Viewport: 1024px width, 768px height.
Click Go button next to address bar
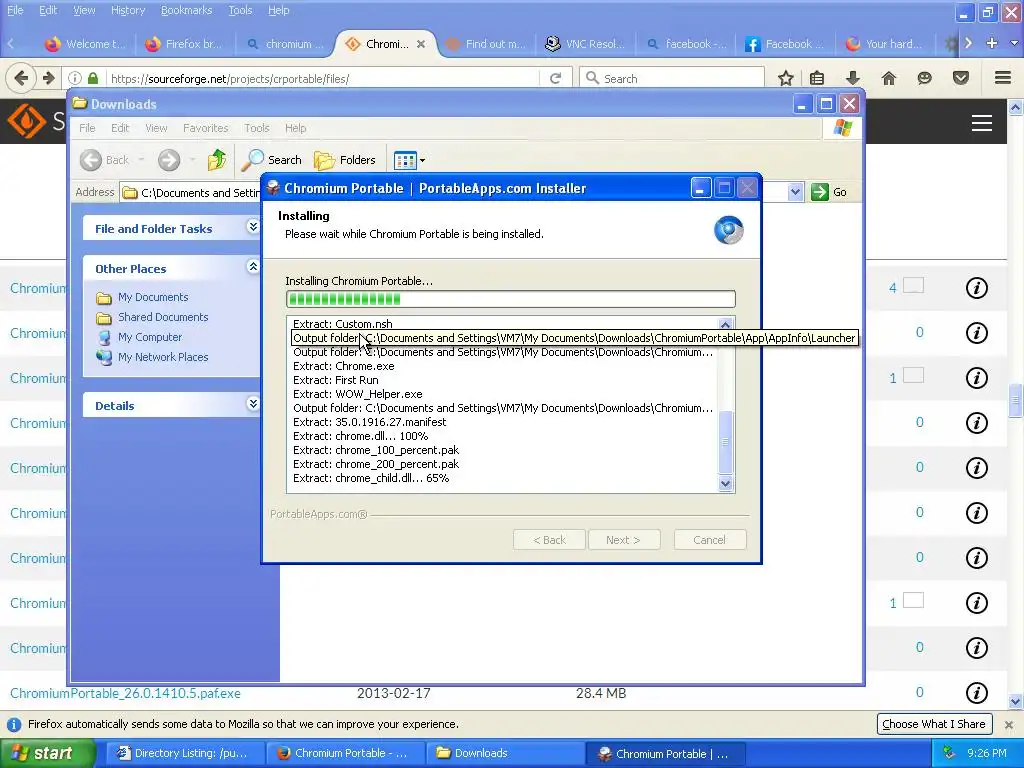(829, 192)
